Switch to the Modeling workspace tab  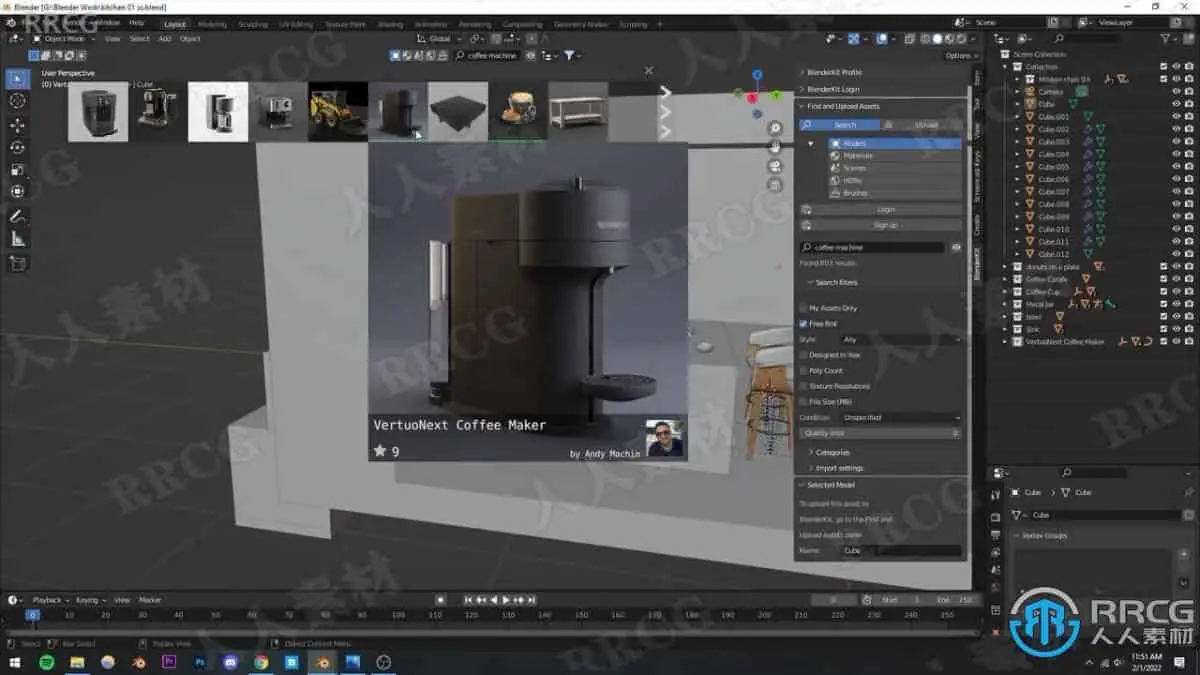click(212, 23)
